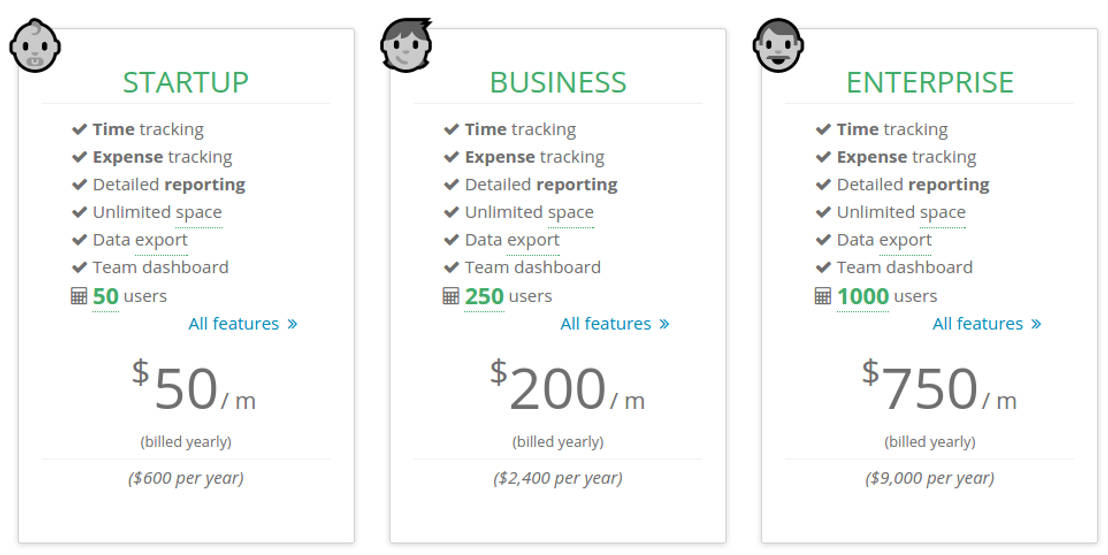1108x555 pixels.
Task: Click the mustached man avatar above Enterprise
Action: [778, 46]
